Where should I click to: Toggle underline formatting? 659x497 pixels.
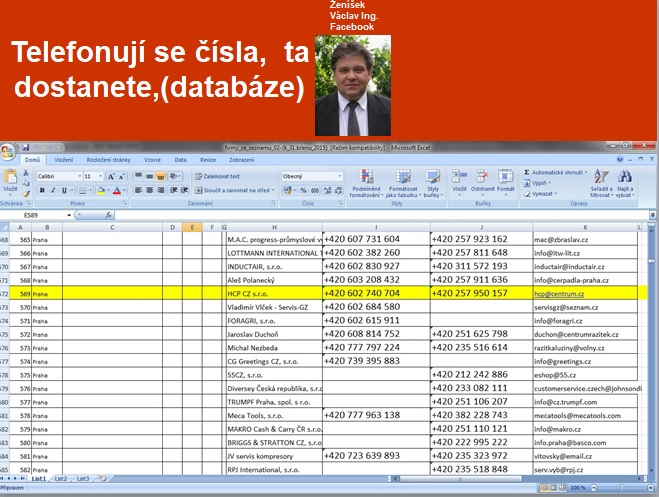pyautogui.click(x=64, y=191)
